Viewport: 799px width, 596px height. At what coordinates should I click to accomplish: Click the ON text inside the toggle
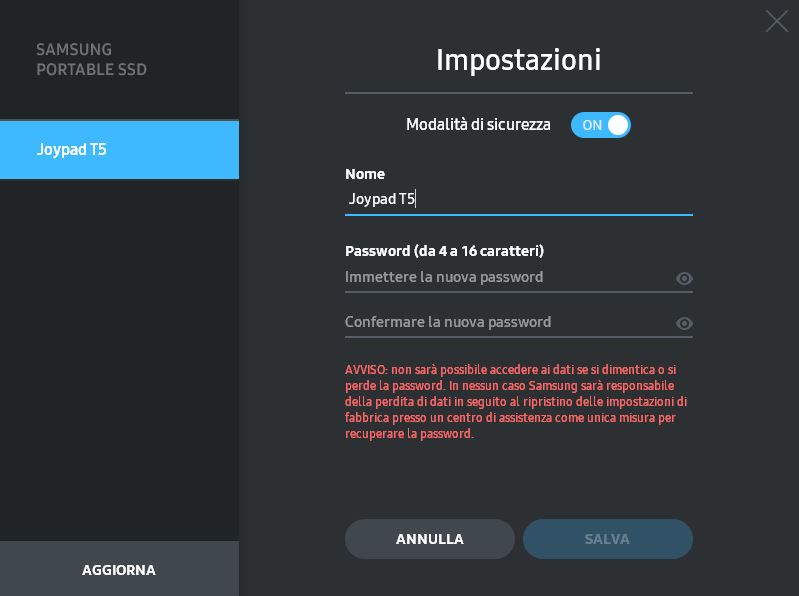[x=592, y=125]
